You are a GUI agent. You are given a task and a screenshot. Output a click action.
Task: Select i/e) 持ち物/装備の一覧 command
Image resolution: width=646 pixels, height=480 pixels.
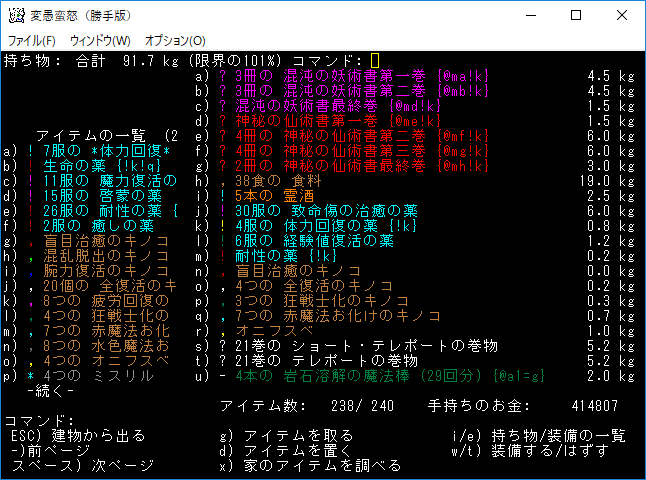click(539, 436)
